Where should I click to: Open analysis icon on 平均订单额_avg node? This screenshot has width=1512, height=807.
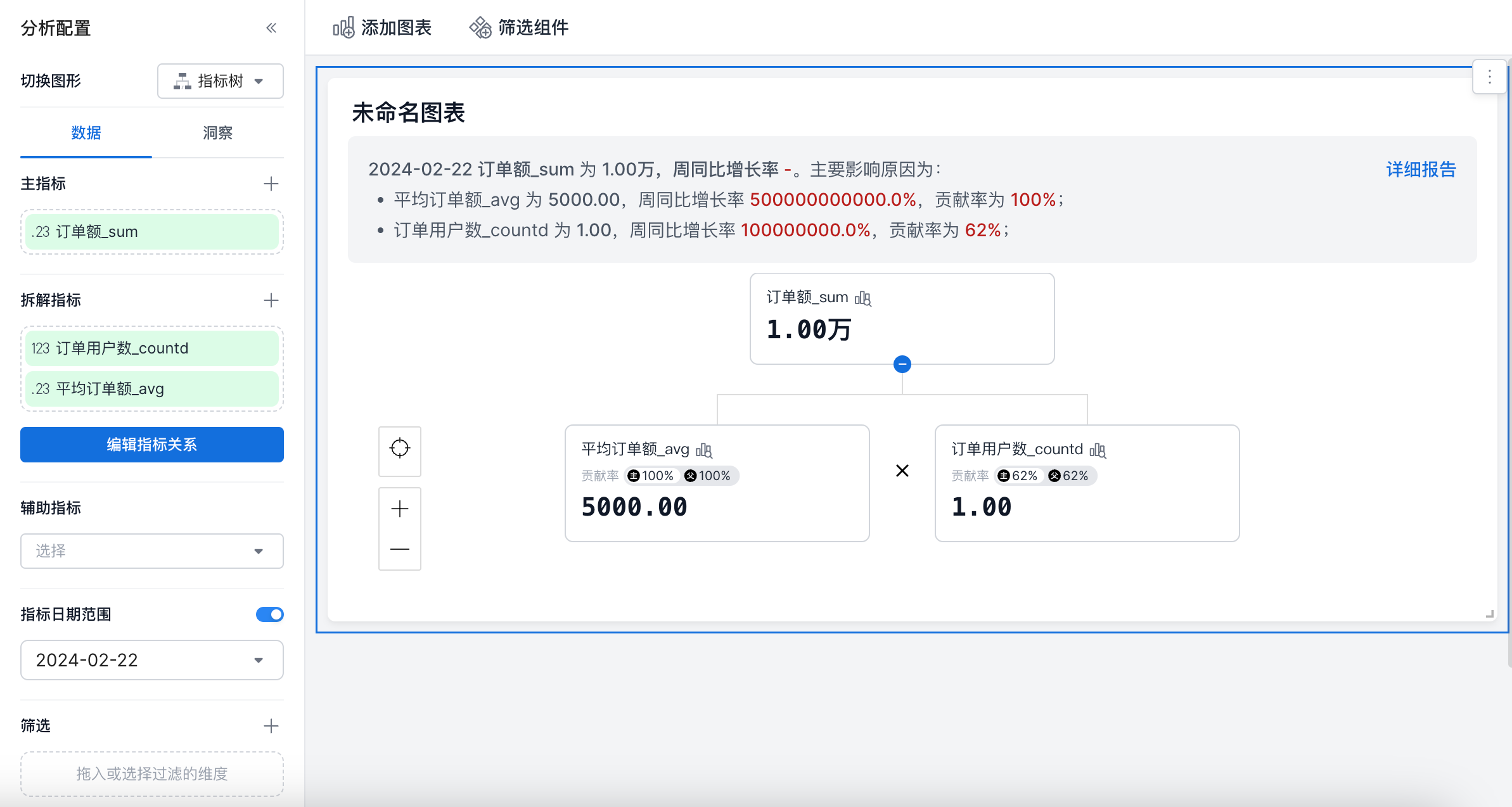[x=704, y=450]
